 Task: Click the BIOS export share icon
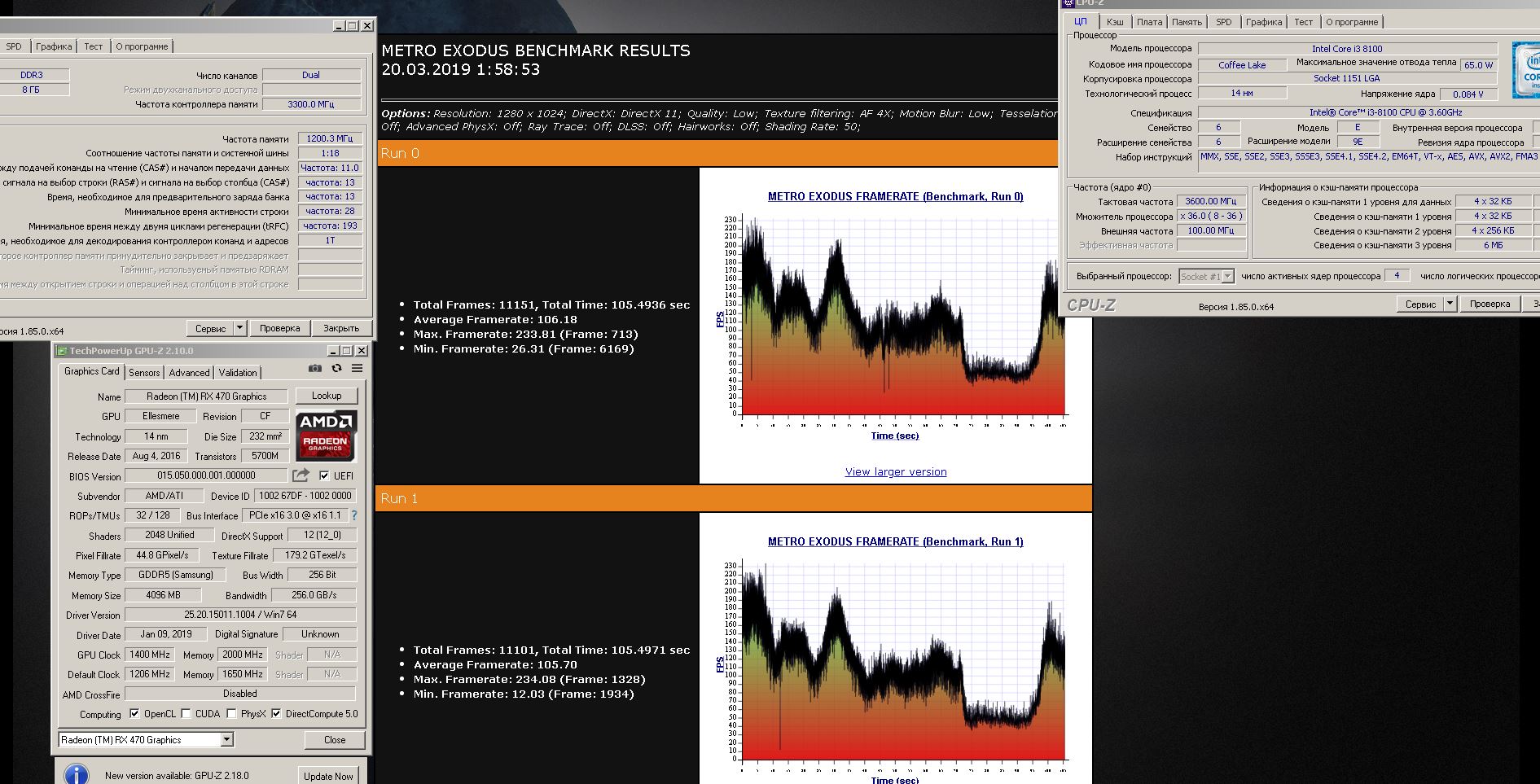[x=301, y=475]
